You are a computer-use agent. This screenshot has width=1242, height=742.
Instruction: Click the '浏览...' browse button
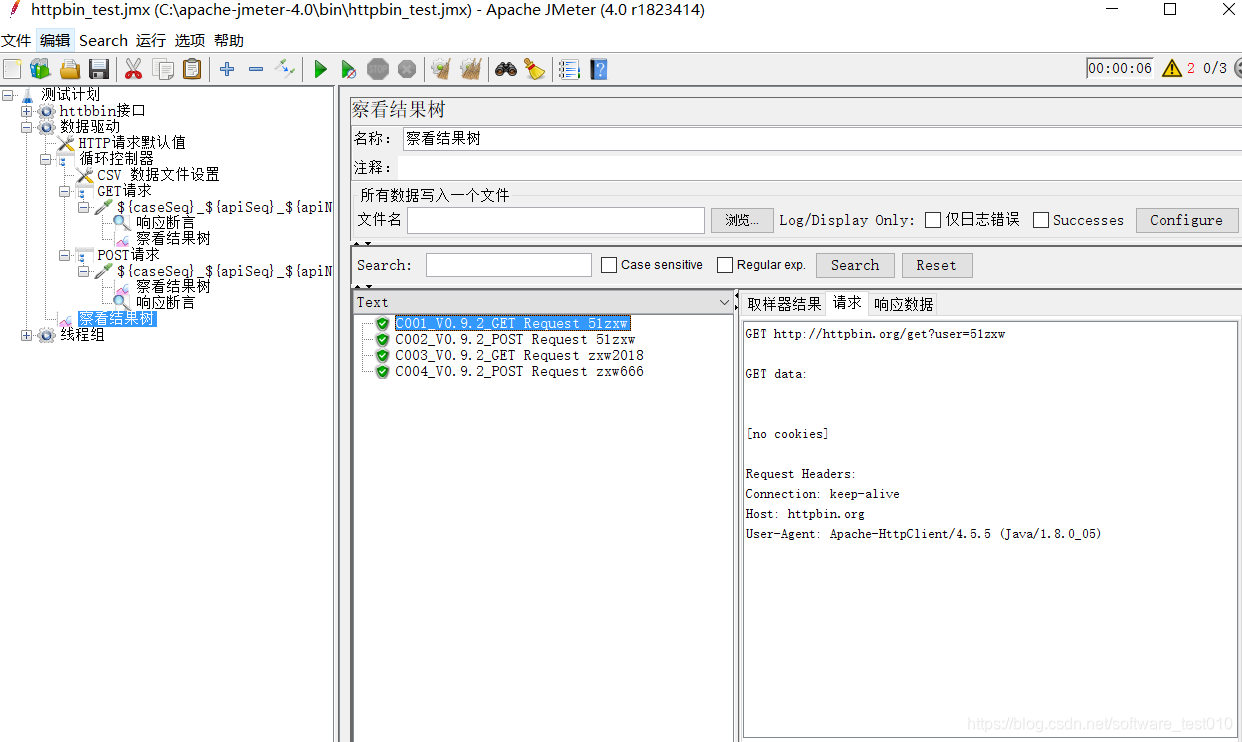[742, 220]
